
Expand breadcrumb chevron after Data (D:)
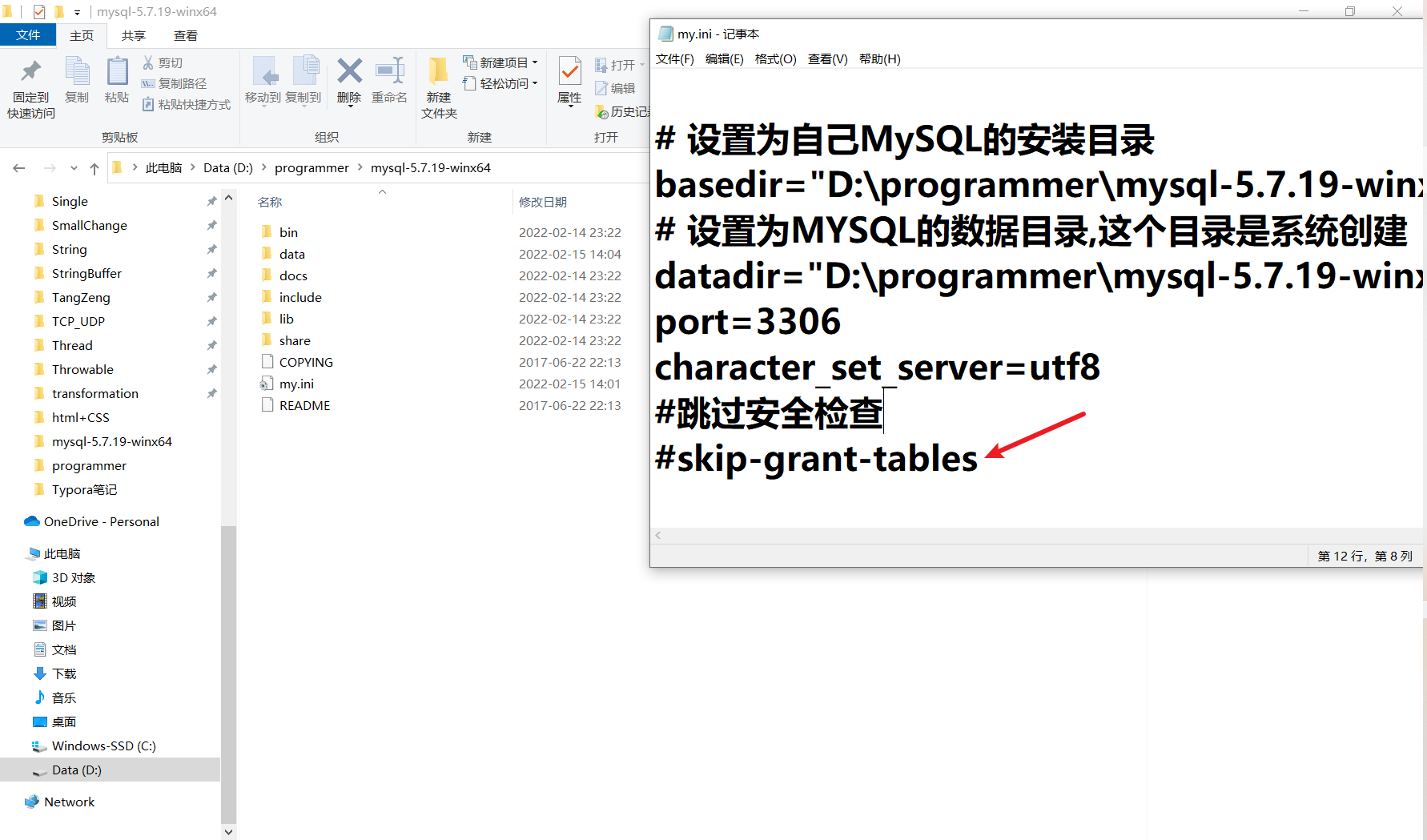pos(263,167)
